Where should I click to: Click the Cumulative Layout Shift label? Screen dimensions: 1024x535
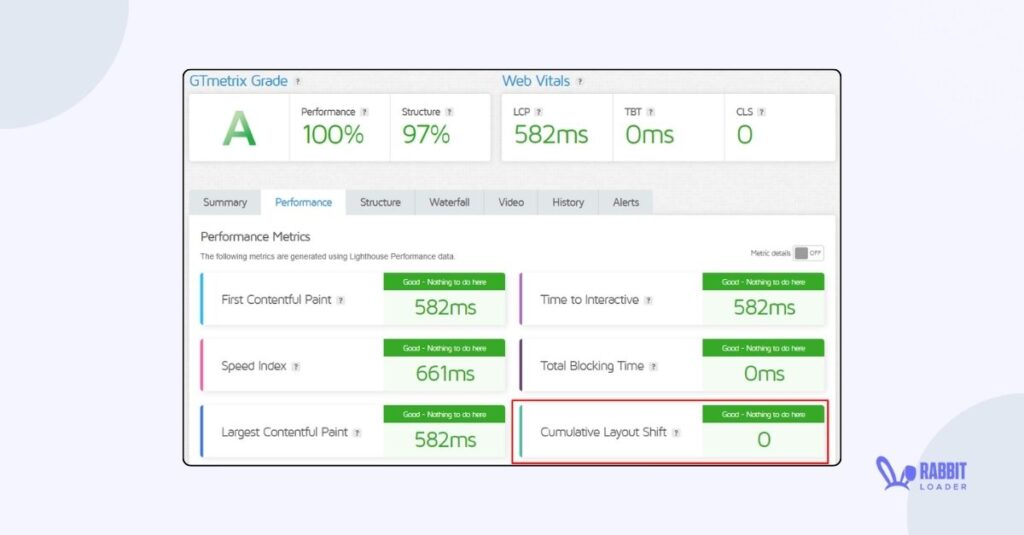[603, 432]
